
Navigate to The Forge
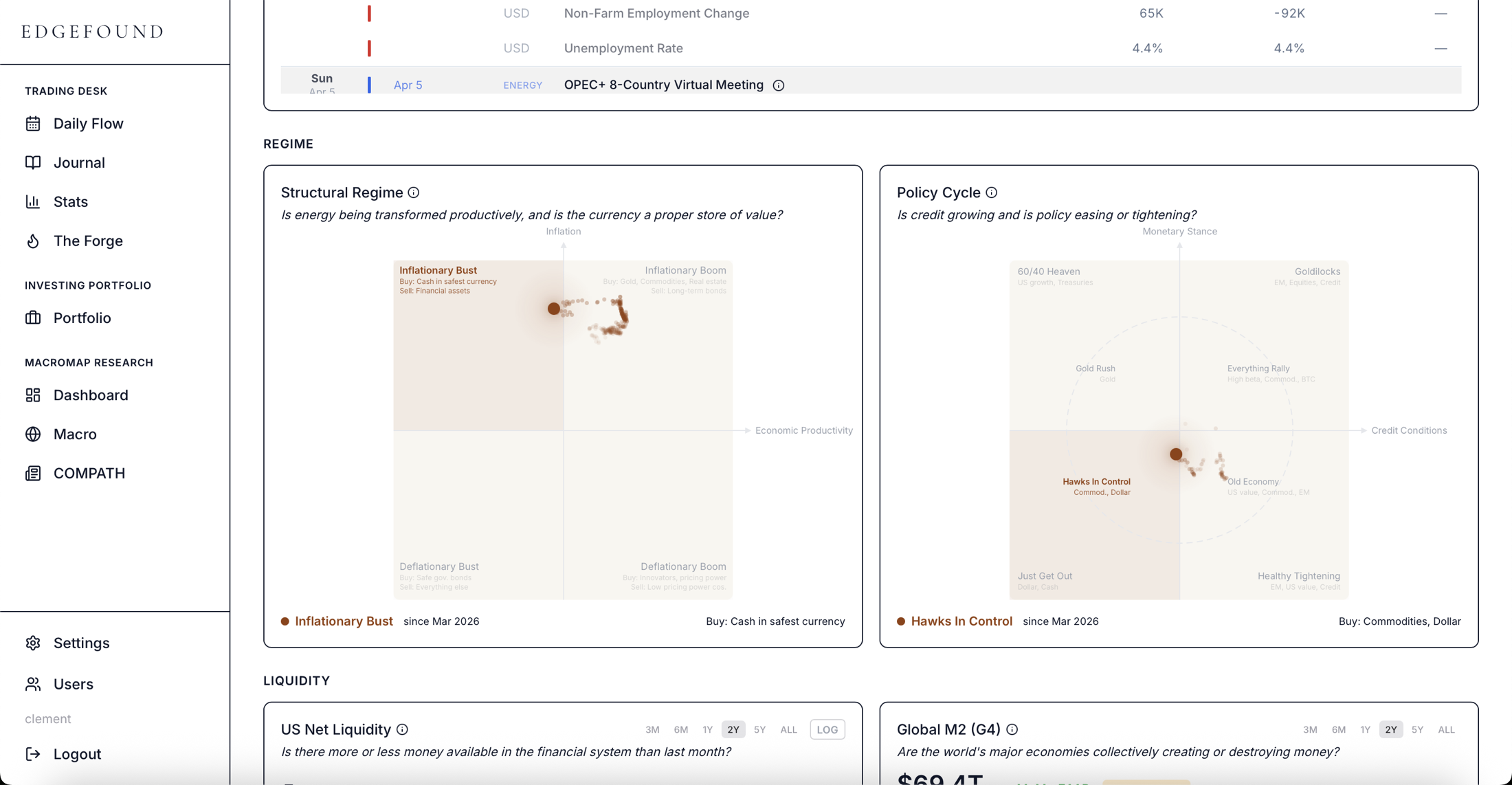coord(88,241)
